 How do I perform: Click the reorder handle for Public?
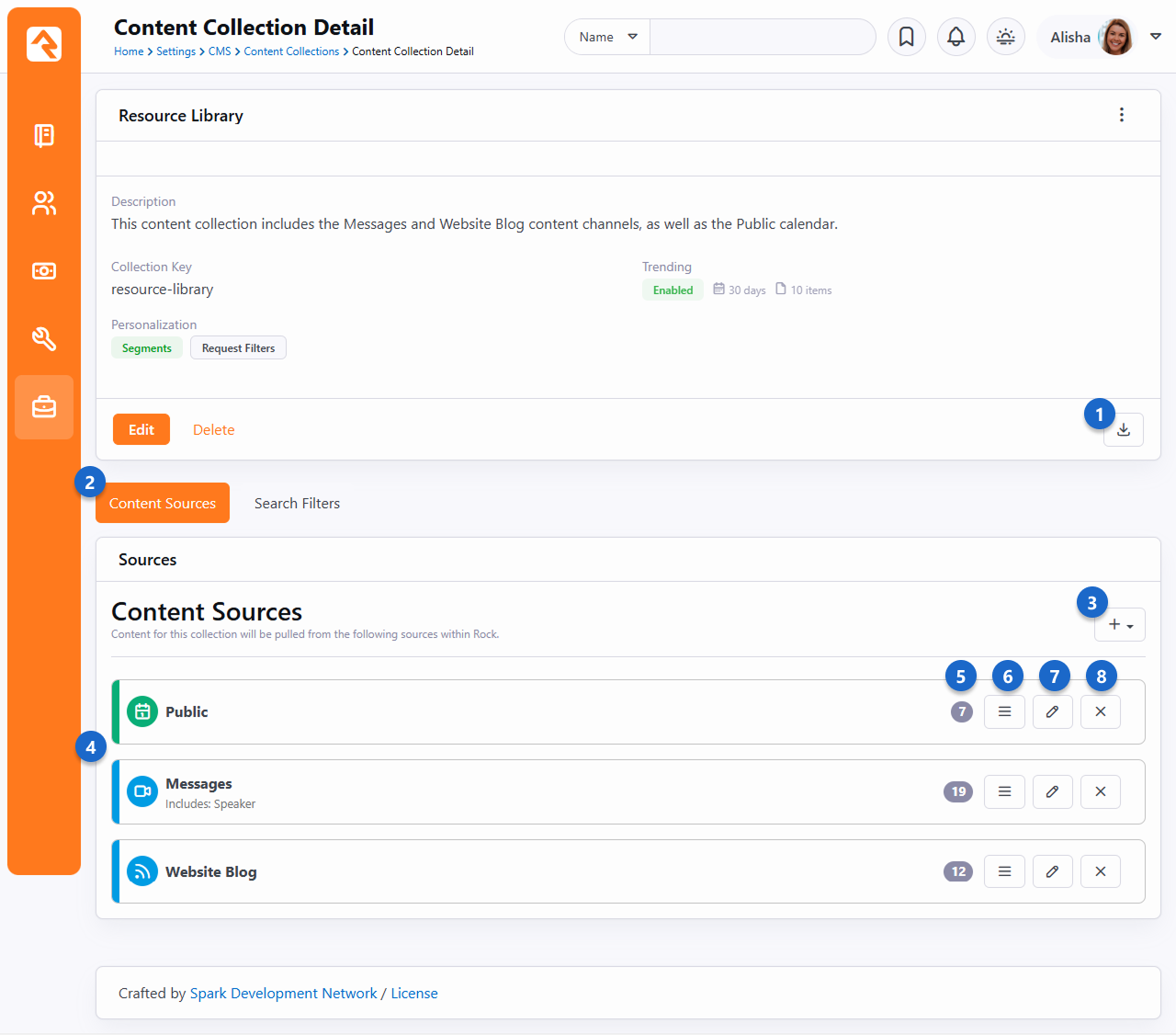coord(1005,711)
